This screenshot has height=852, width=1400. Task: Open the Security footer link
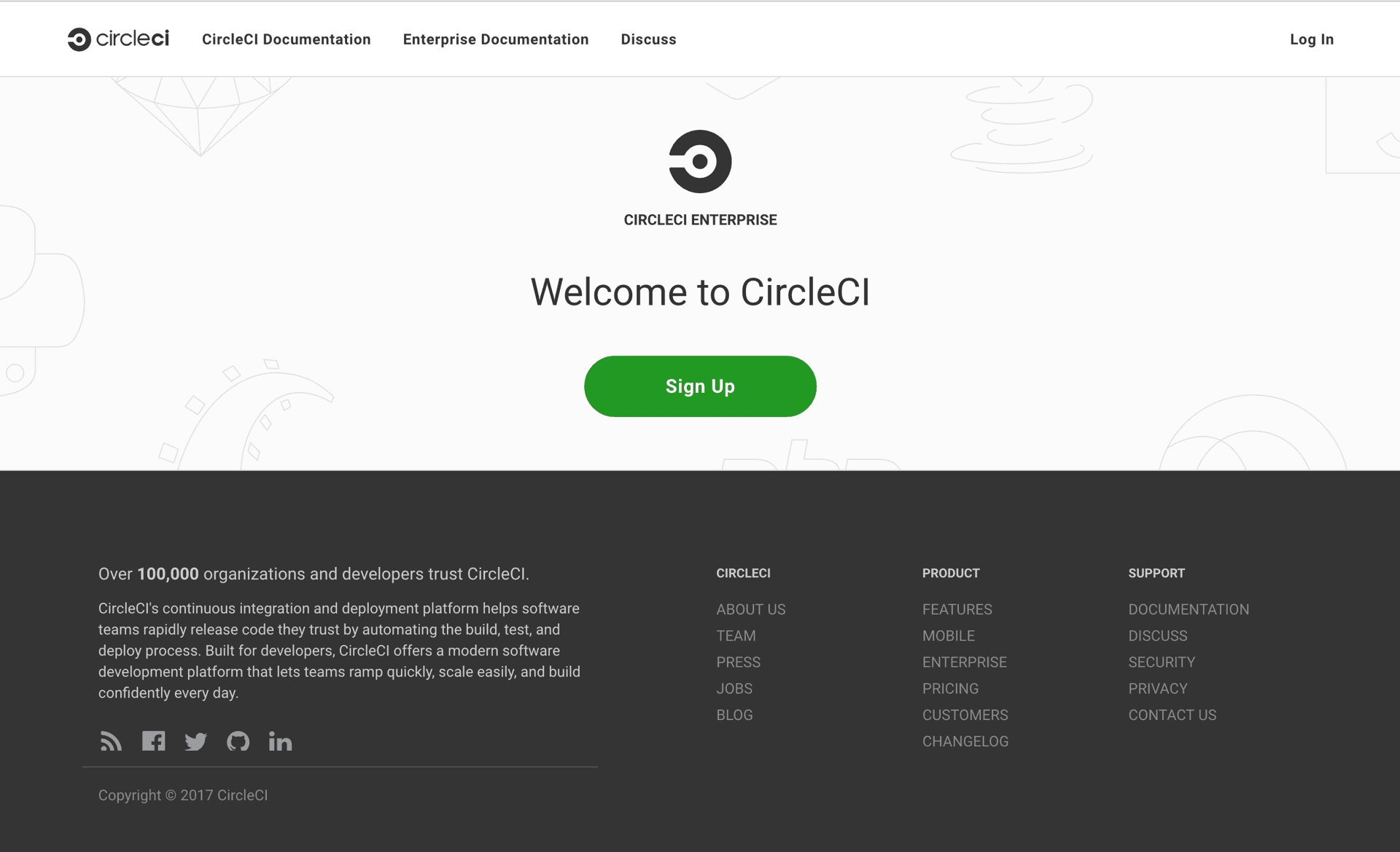coord(1162,662)
